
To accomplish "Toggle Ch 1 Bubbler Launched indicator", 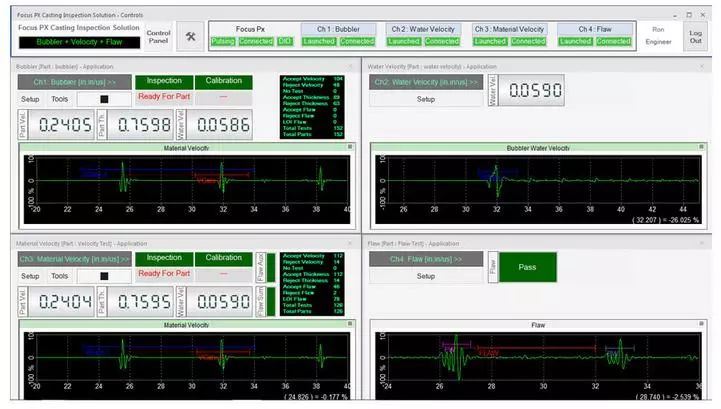I will click(317, 41).
